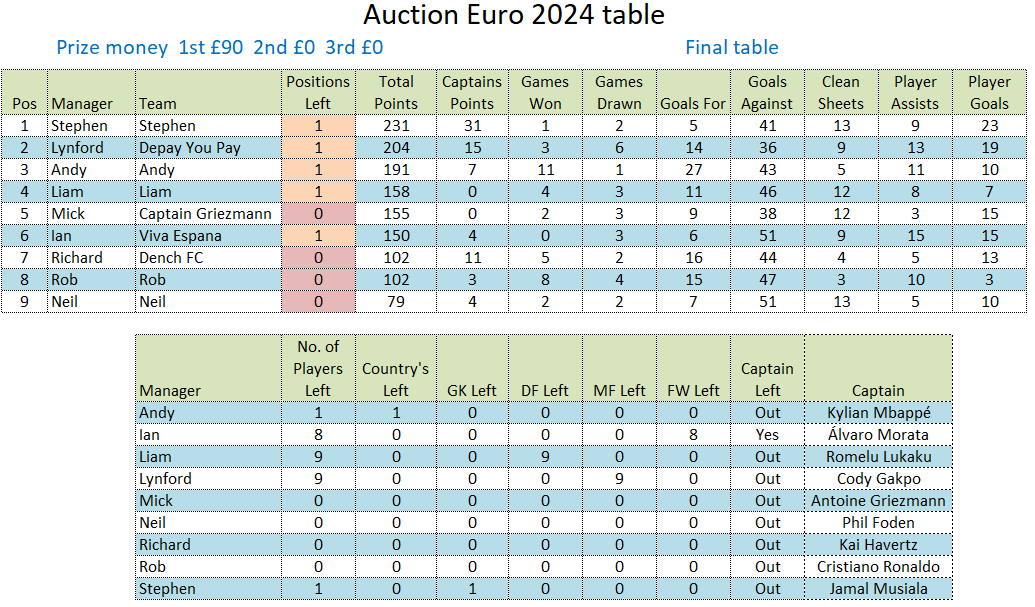Screen dimensions: 1035x607
Task: Click Mick's red Positions Left cell
Action: tap(318, 214)
